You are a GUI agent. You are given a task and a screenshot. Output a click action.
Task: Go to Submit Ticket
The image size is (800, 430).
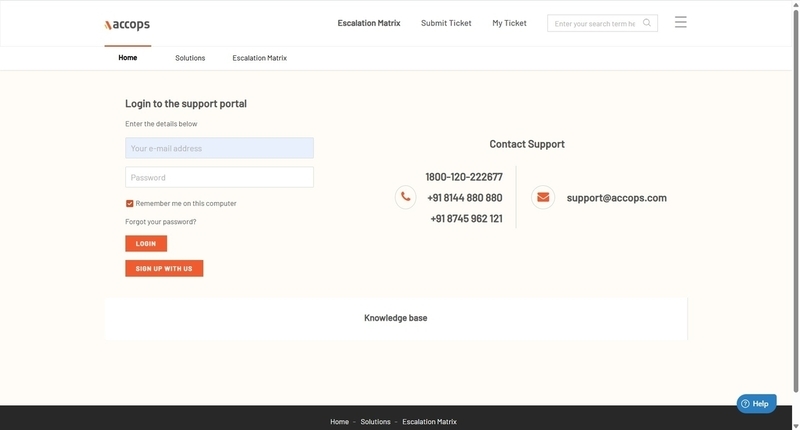coord(446,23)
